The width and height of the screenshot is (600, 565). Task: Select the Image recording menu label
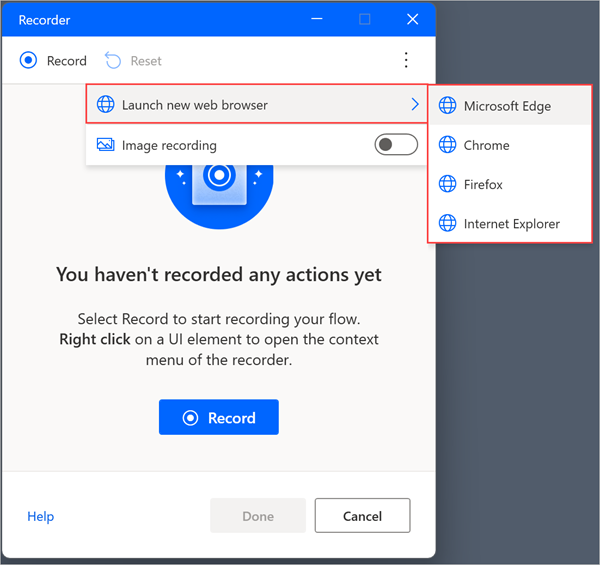(169, 145)
